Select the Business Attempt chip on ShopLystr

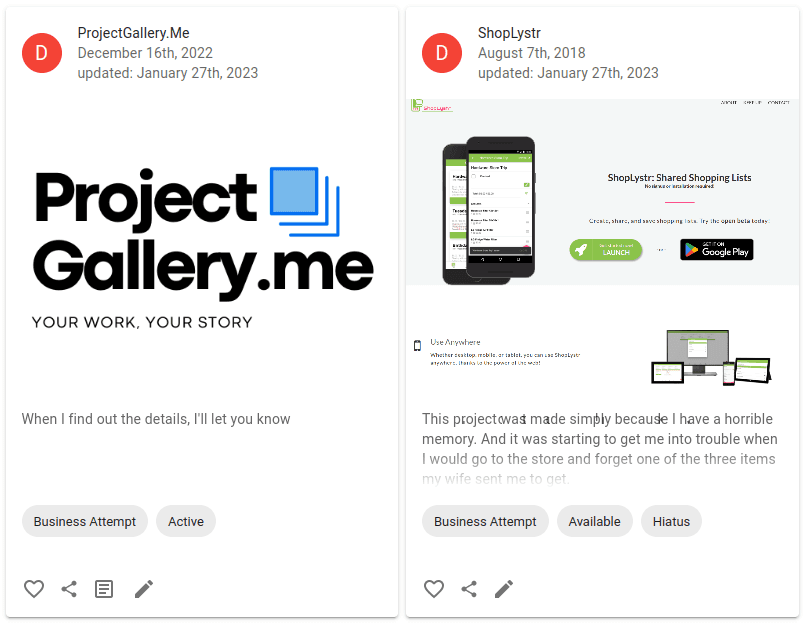(x=485, y=521)
